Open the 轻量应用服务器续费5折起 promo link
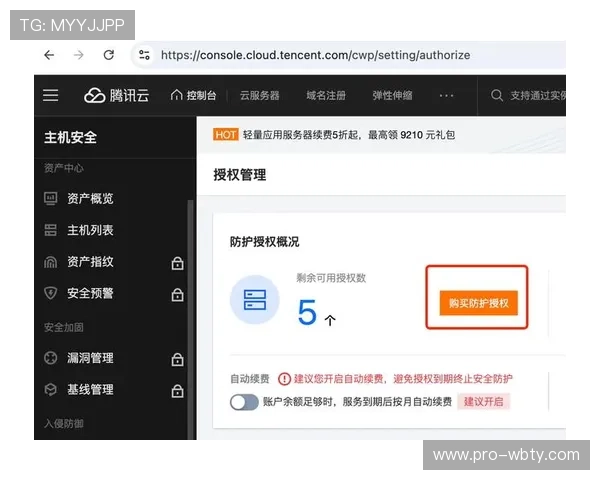The image size is (600, 480). (349, 135)
